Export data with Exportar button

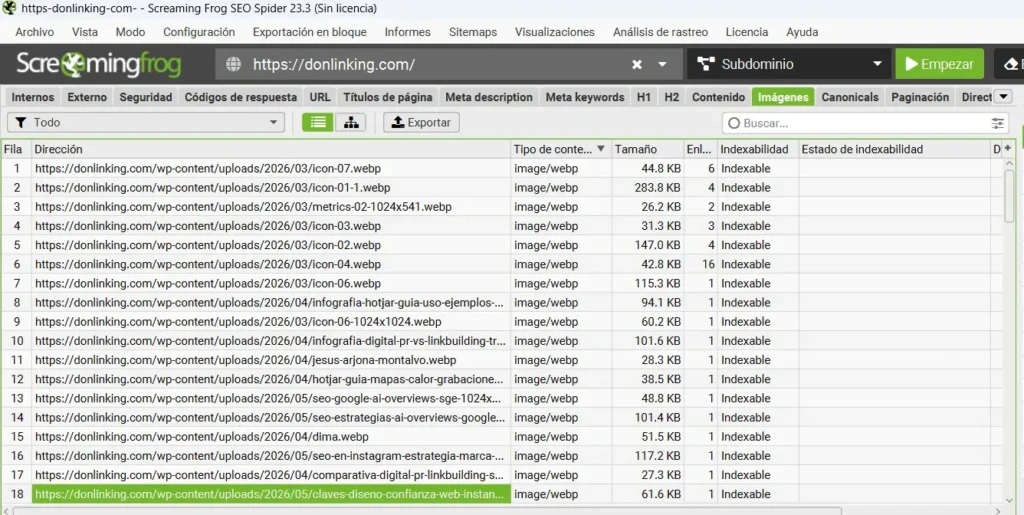point(421,123)
